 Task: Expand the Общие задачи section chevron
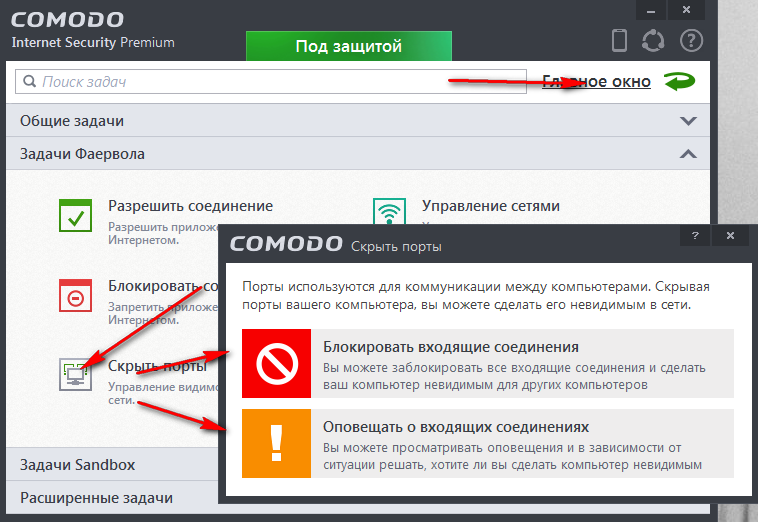point(688,121)
